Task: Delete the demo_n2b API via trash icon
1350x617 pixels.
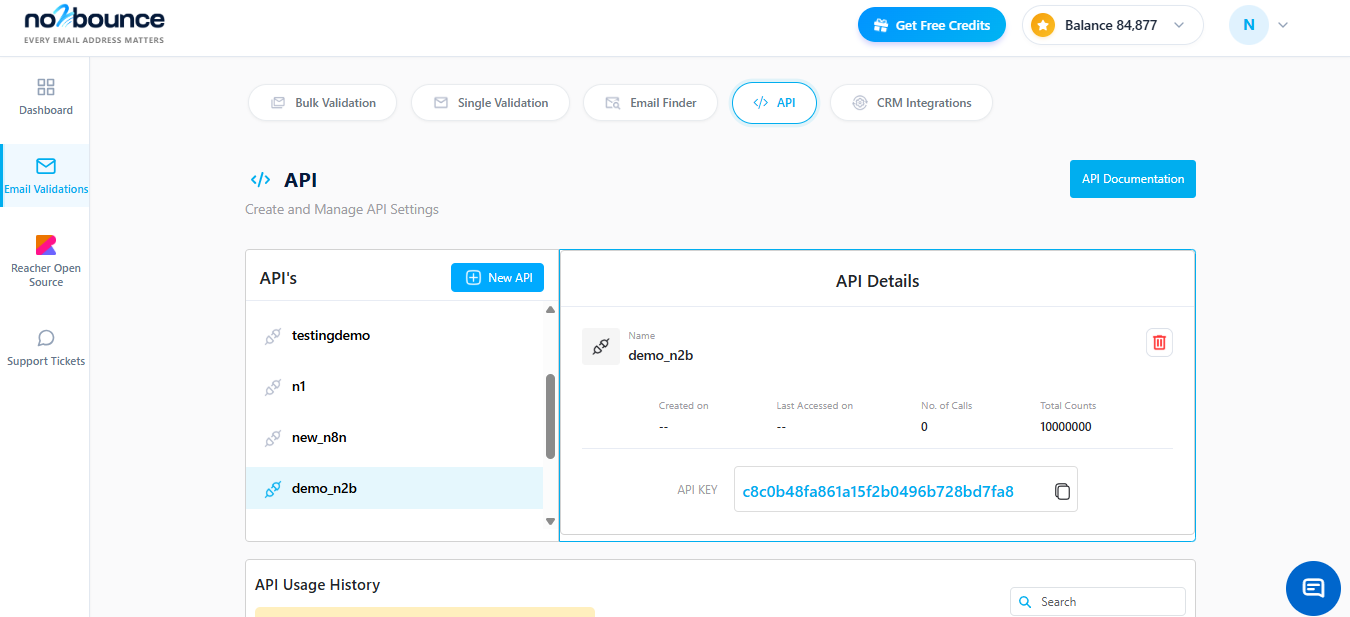Action: pyautogui.click(x=1159, y=342)
